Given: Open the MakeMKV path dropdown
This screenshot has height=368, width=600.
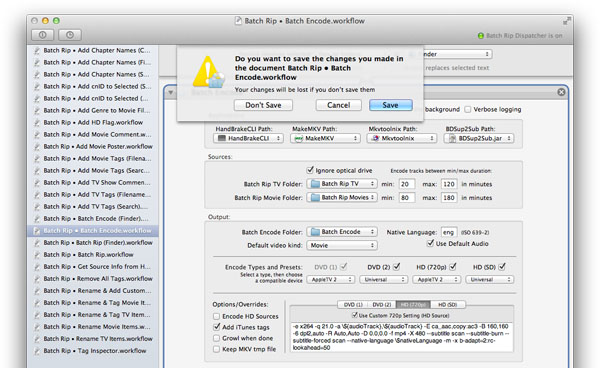Looking at the screenshot, I should (x=325, y=138).
